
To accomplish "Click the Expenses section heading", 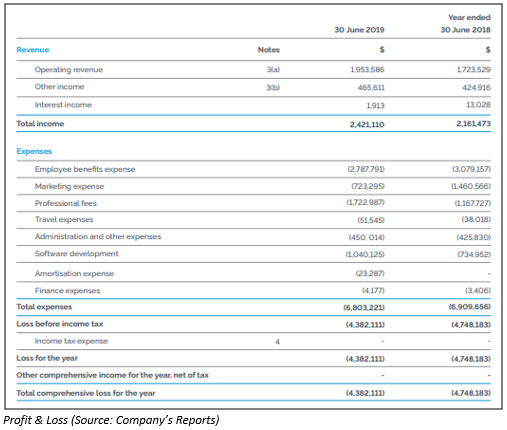I will [34, 151].
